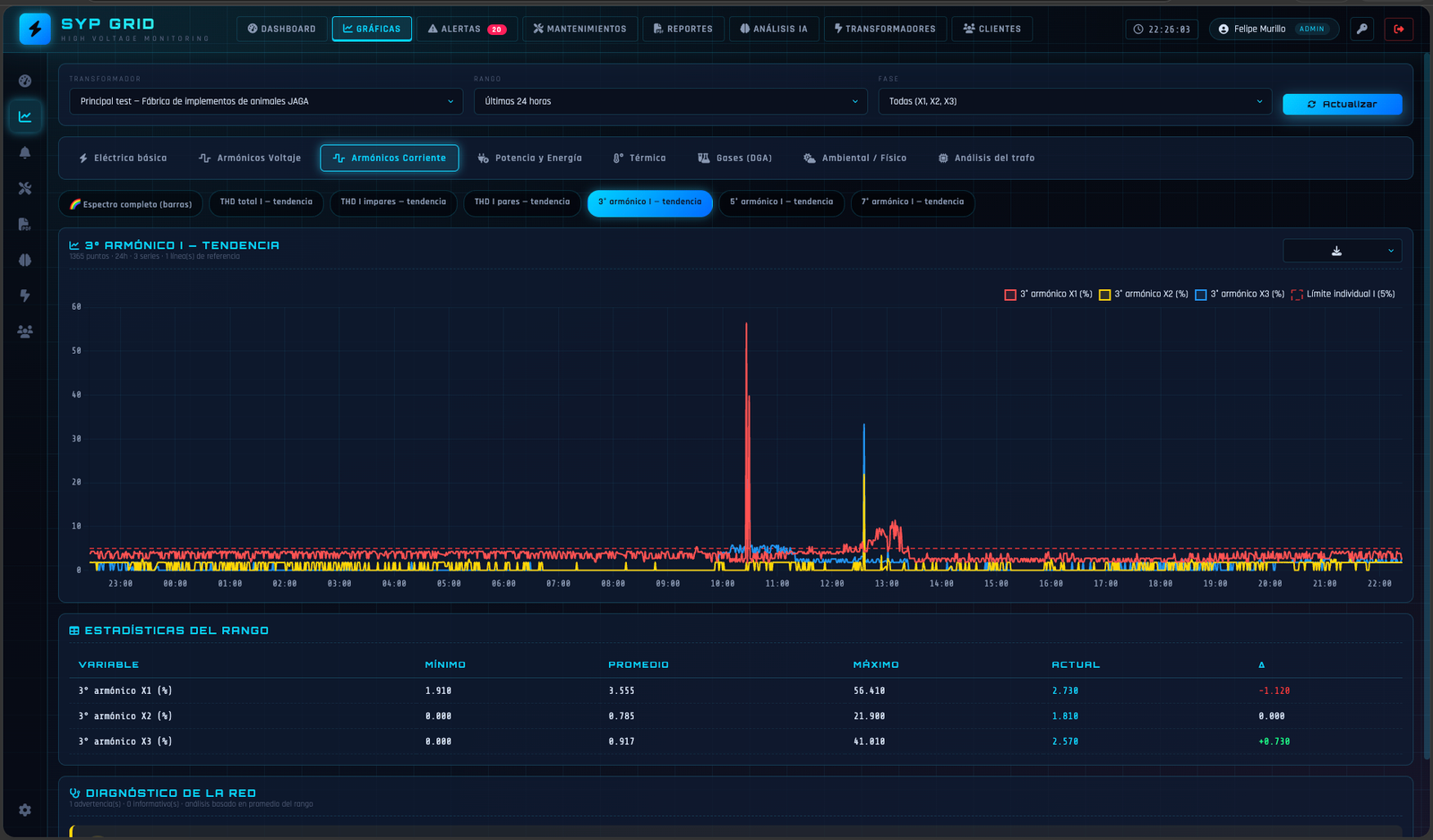Open the dashboard gauge icon in sidebar
Screen dimensions: 1433x840
[25, 81]
